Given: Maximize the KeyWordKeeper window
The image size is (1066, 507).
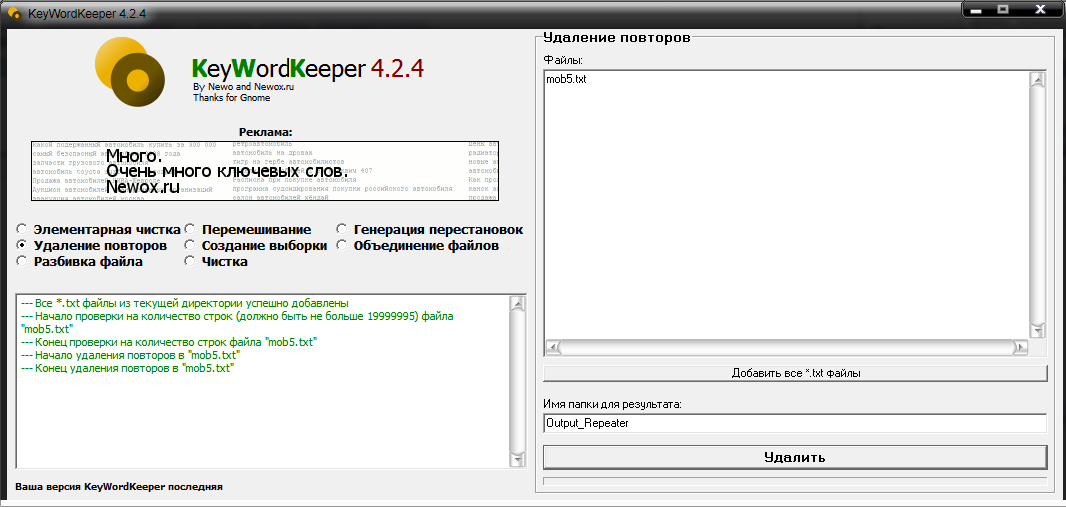Looking at the screenshot, I should point(1002,10).
